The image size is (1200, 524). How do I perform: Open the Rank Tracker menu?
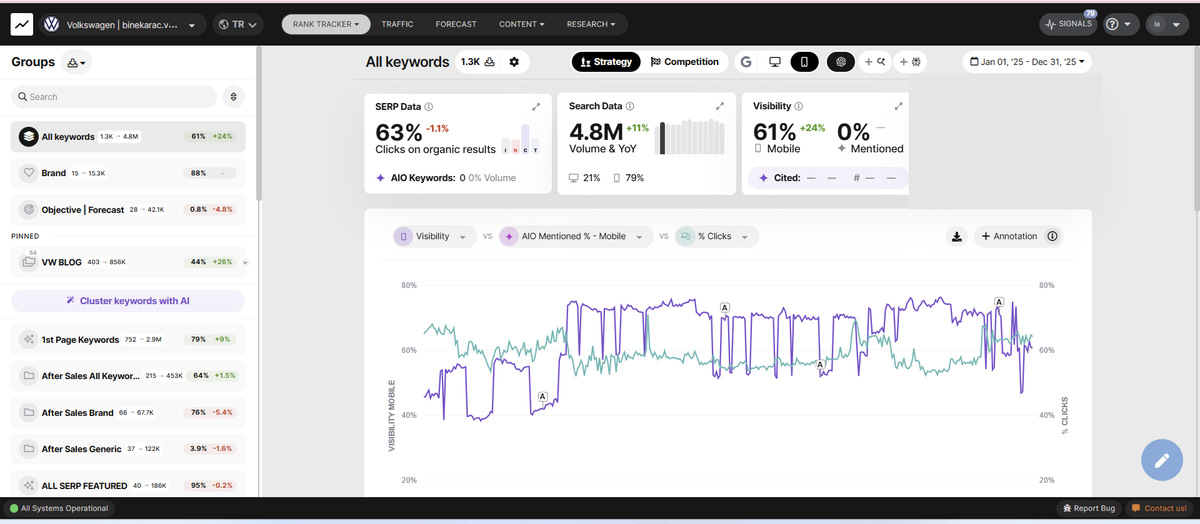(326, 24)
